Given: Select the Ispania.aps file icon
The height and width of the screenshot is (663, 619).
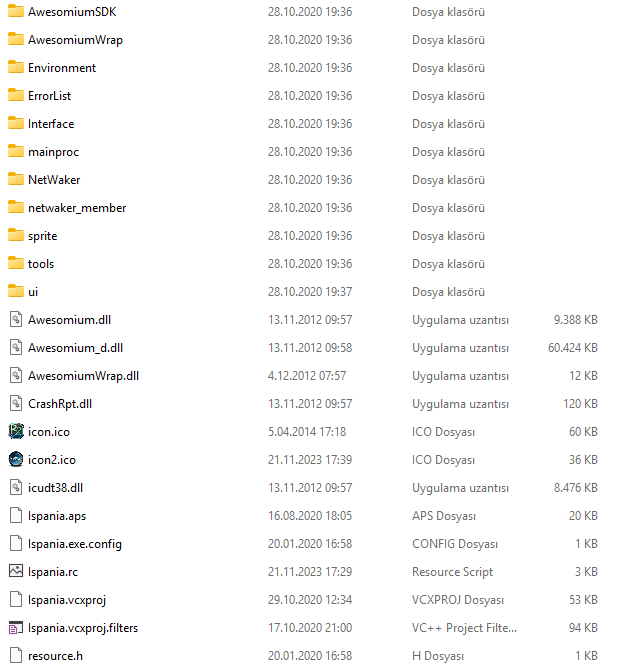Looking at the screenshot, I should 16,515.
